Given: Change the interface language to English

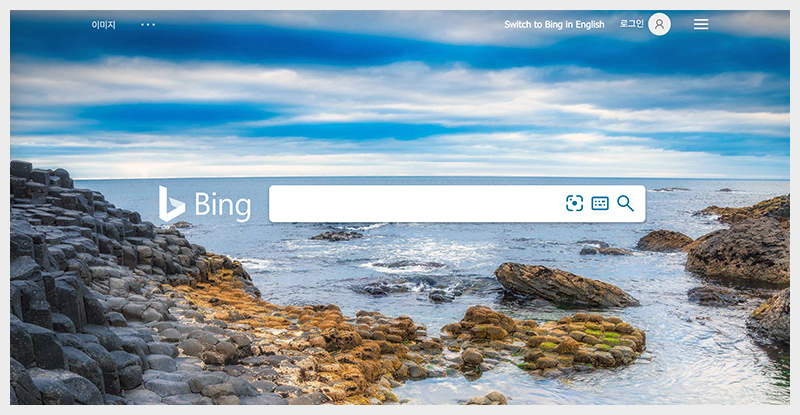Looking at the screenshot, I should tap(554, 25).
